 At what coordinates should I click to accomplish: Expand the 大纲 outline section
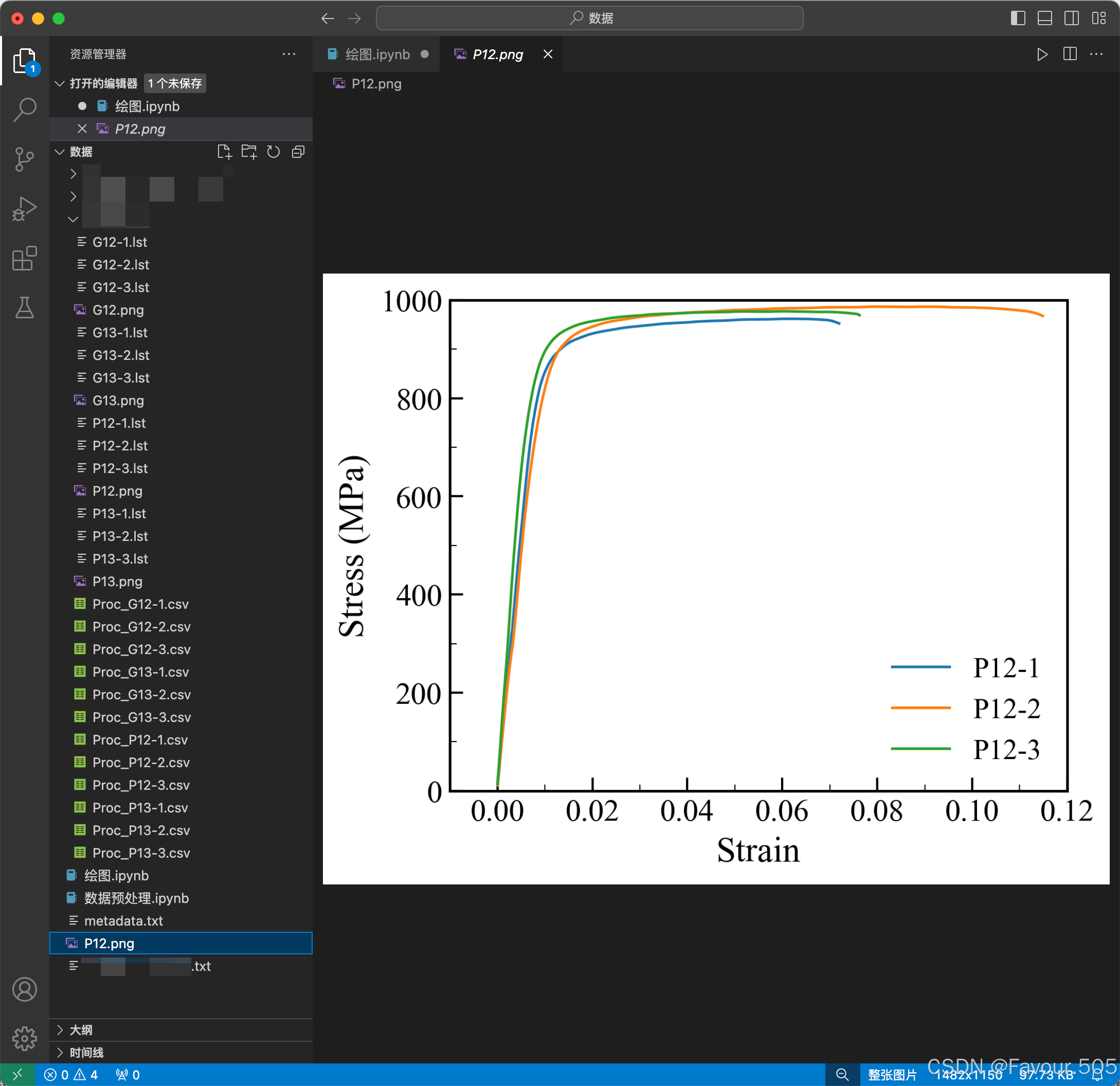[x=81, y=1030]
